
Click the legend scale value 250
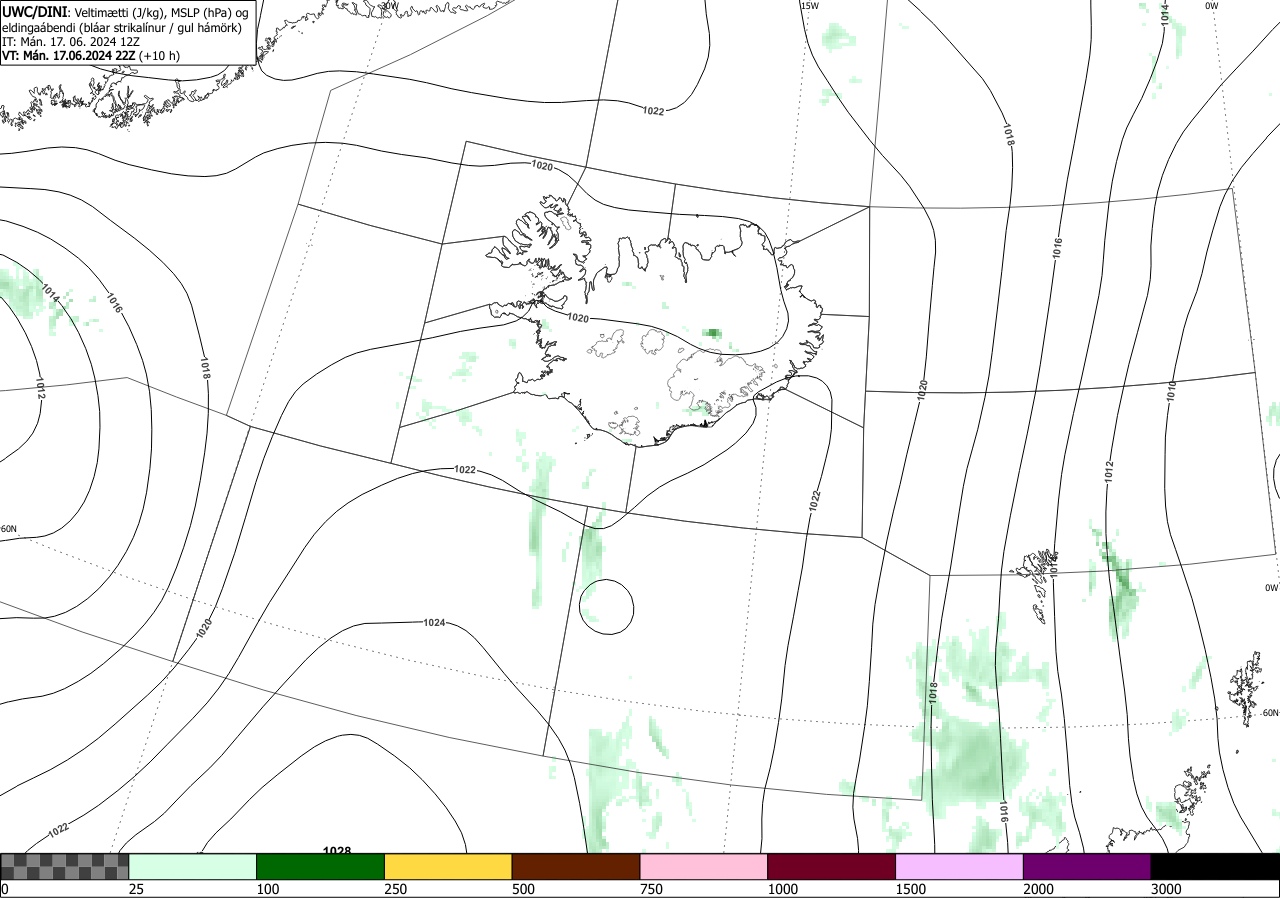[x=396, y=889]
